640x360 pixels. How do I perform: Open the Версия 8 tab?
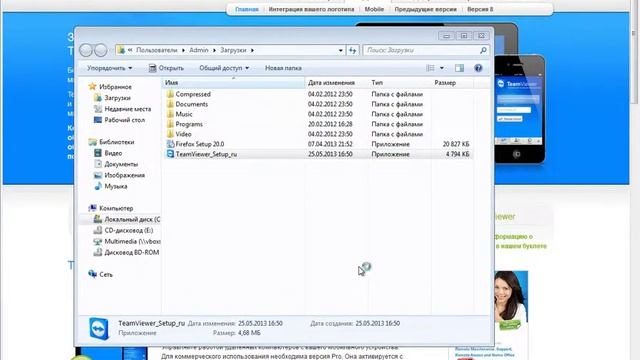[480, 9]
